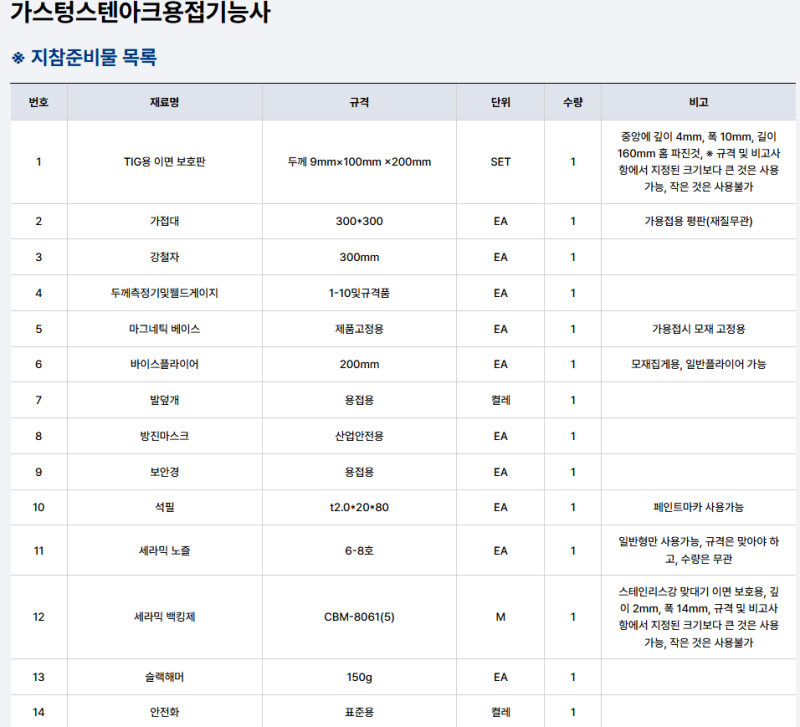The image size is (800, 727).
Task: Select the 석필 material cell
Action: [164, 507]
